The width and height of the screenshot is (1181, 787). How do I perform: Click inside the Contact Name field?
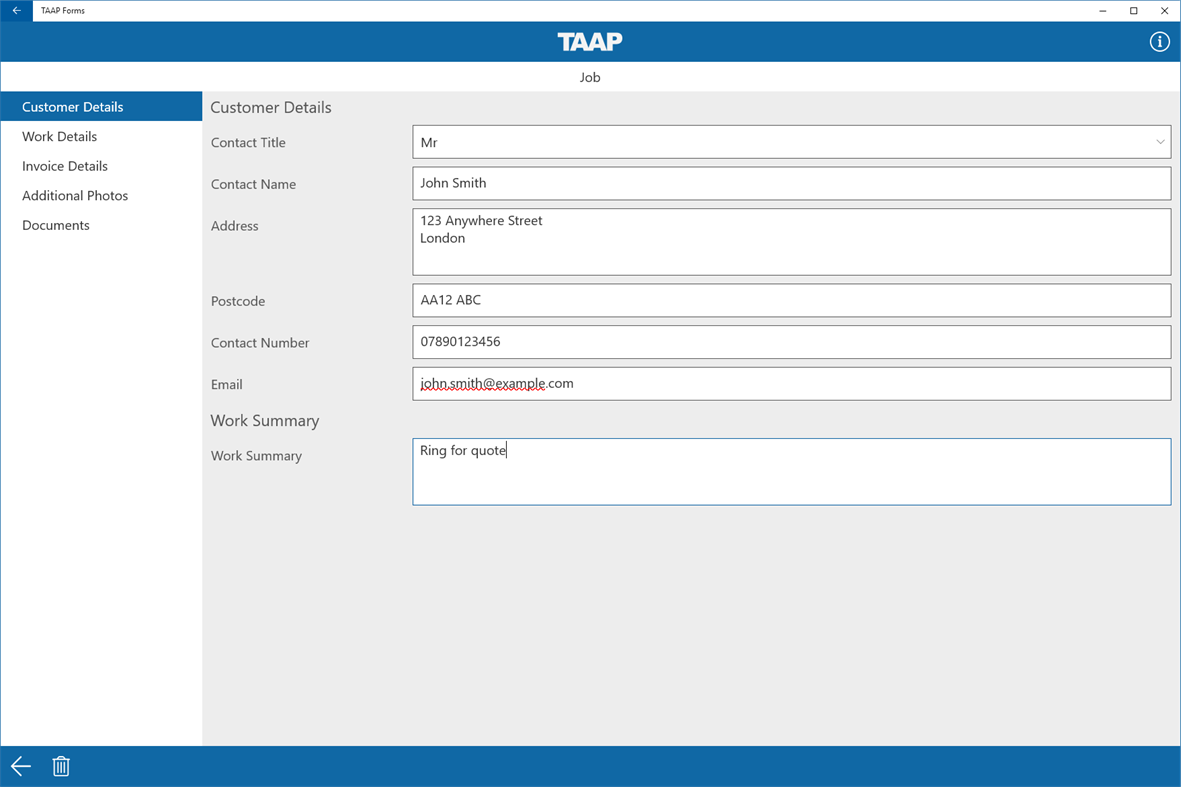pos(792,183)
